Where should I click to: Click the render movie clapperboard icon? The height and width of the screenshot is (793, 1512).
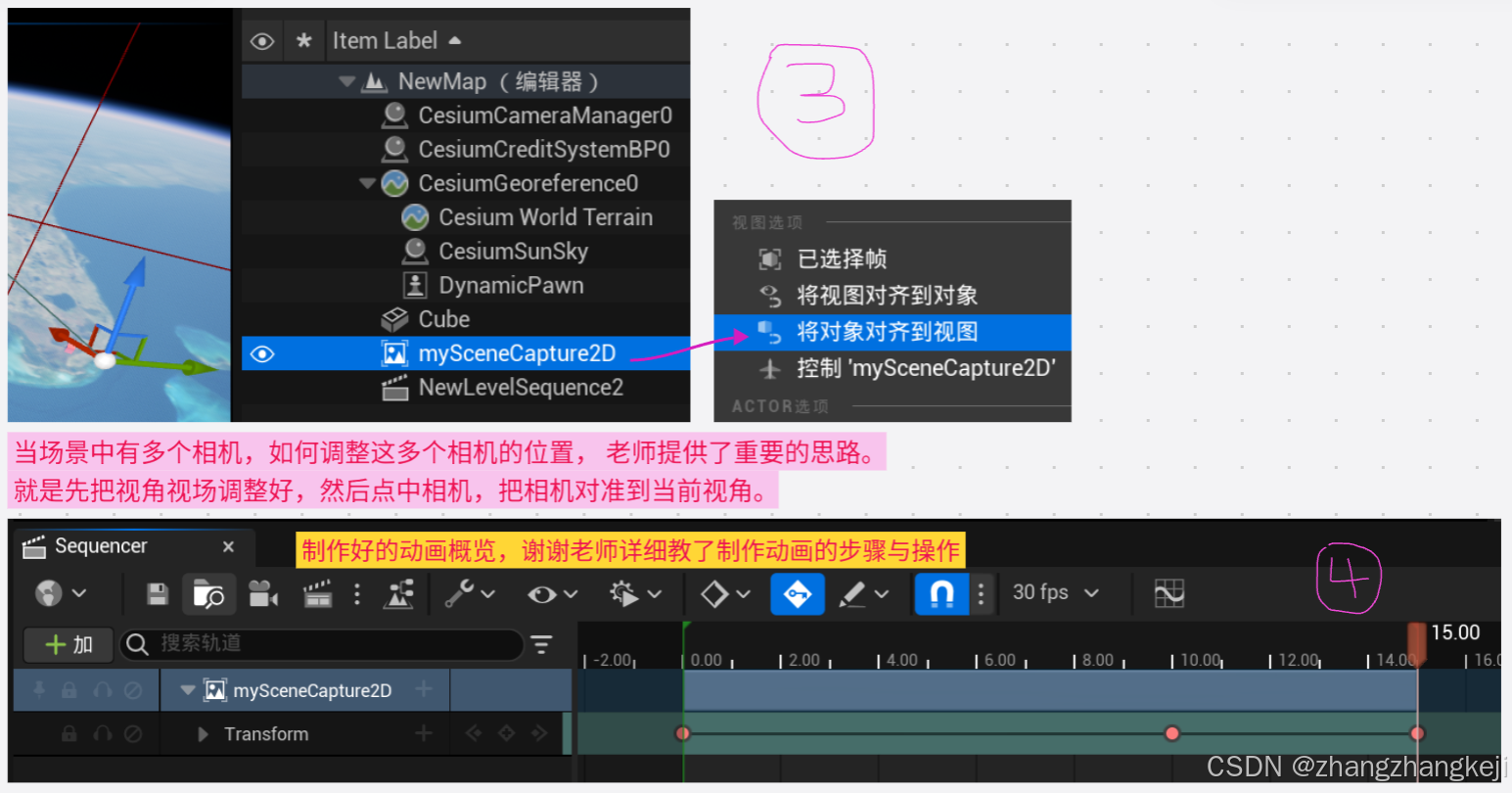[318, 594]
